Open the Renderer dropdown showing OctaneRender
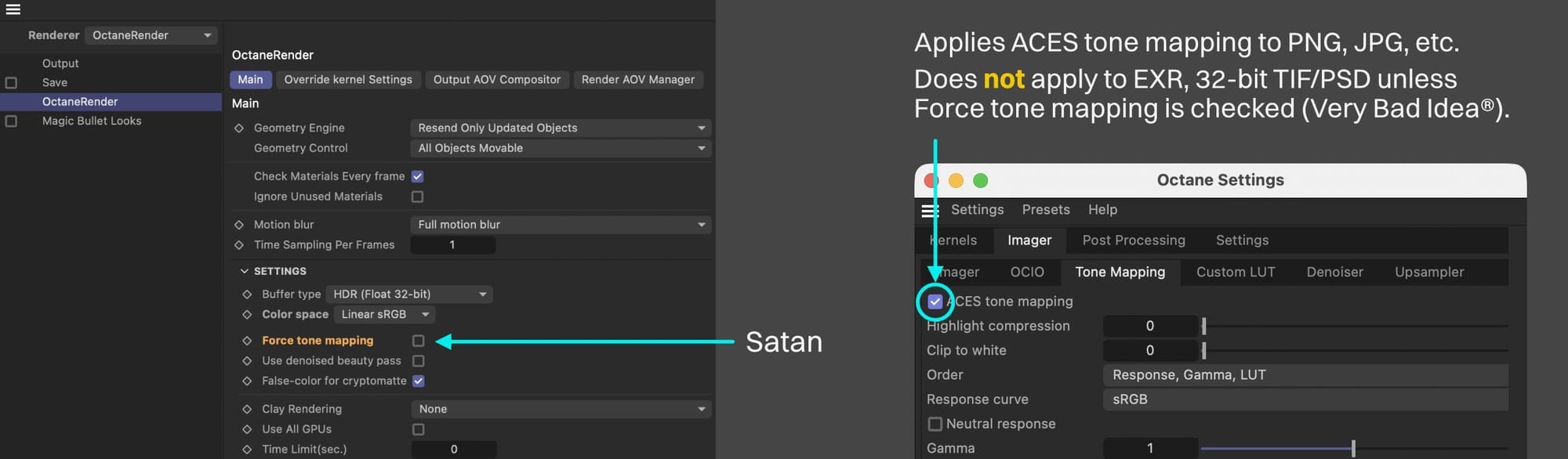The image size is (1568, 459). (x=151, y=35)
